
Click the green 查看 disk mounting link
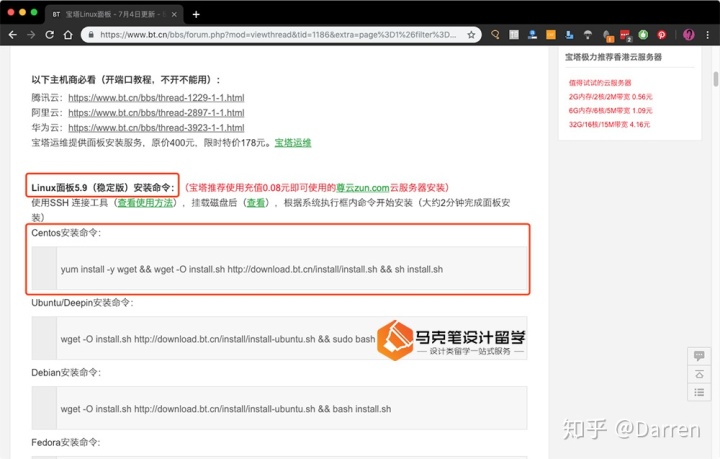pos(256,203)
